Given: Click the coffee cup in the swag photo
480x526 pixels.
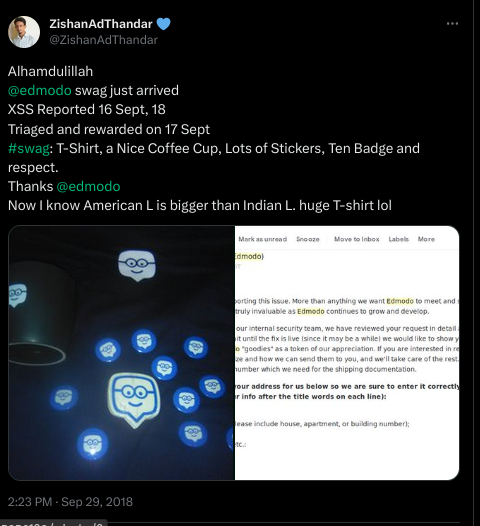Looking at the screenshot, I should point(39,312).
